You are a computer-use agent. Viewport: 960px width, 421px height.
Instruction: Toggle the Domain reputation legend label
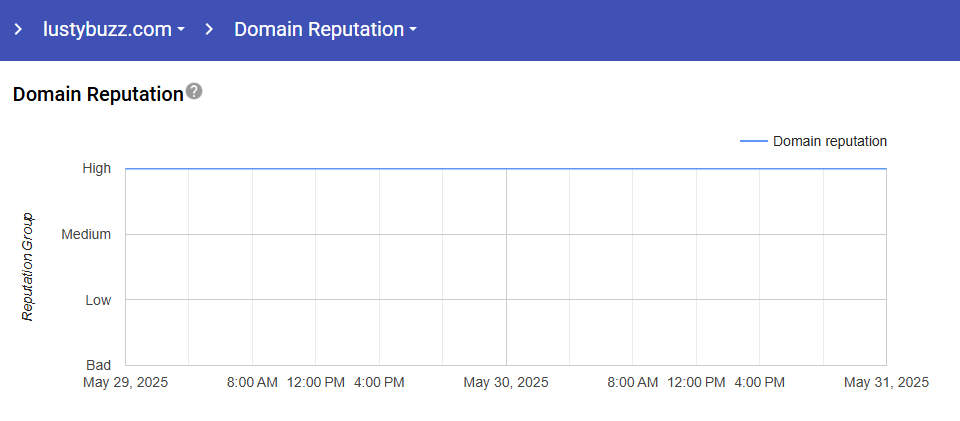pyautogui.click(x=829, y=141)
